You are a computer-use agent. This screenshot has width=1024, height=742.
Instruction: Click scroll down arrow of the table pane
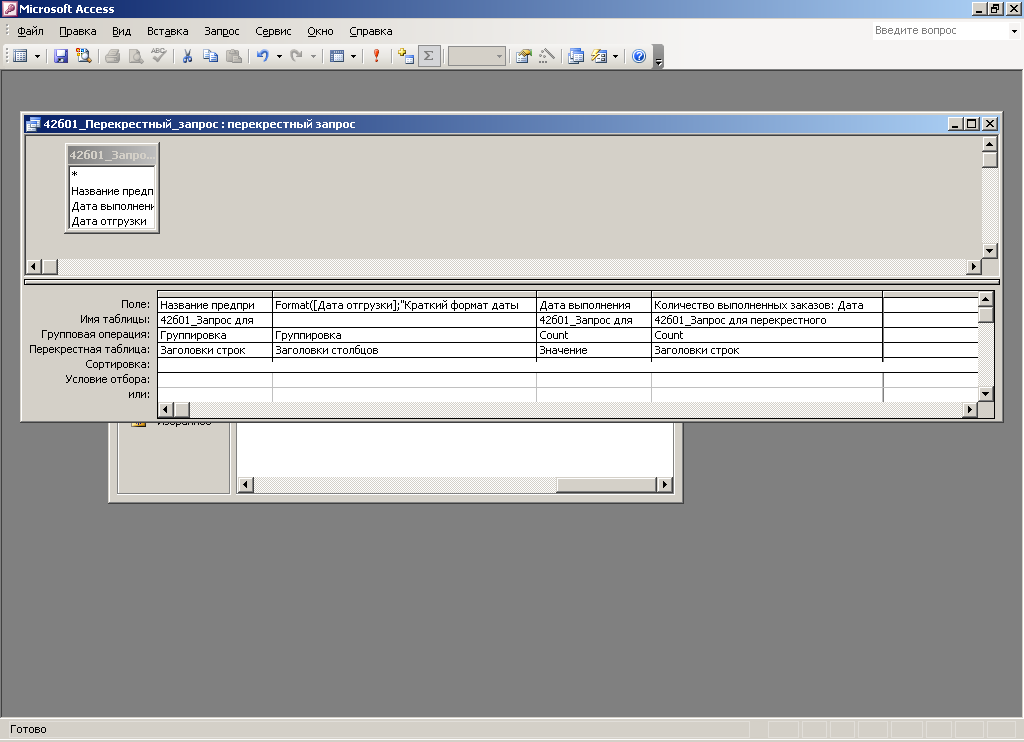coord(989,251)
